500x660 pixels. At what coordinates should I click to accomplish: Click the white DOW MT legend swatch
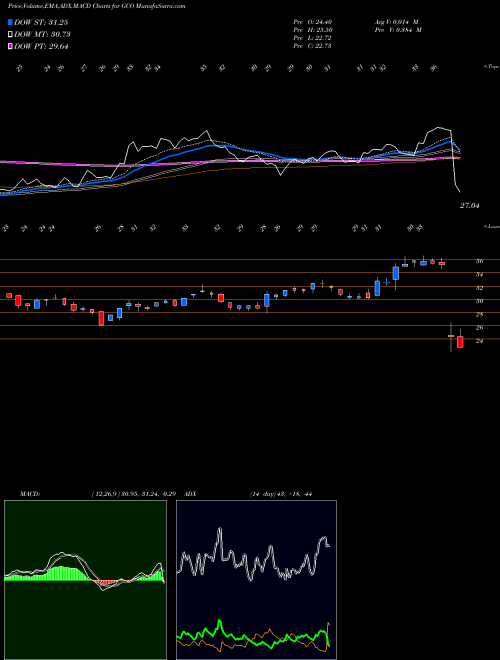10,35
